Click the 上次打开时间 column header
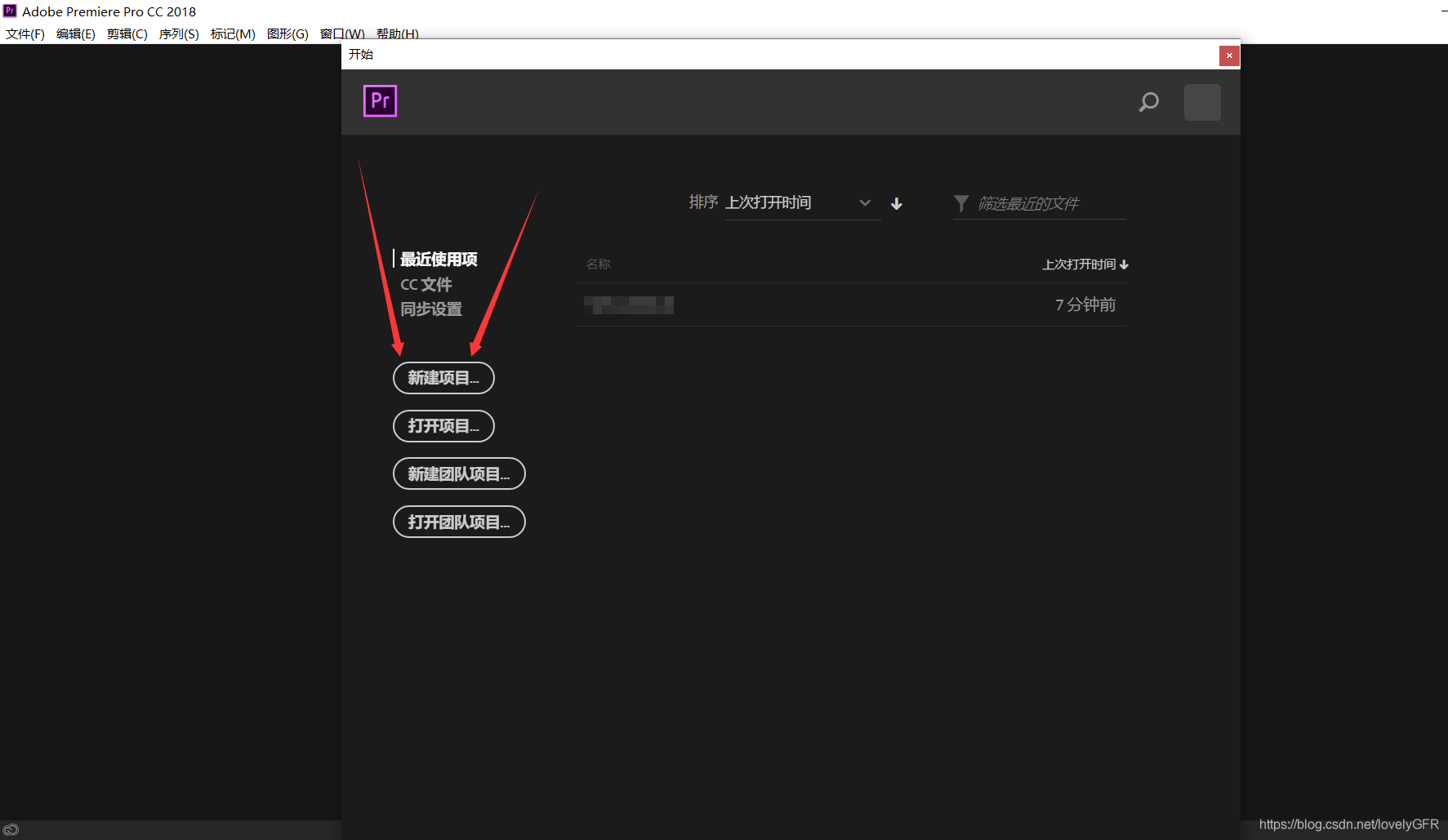The image size is (1448, 840). [1085, 264]
